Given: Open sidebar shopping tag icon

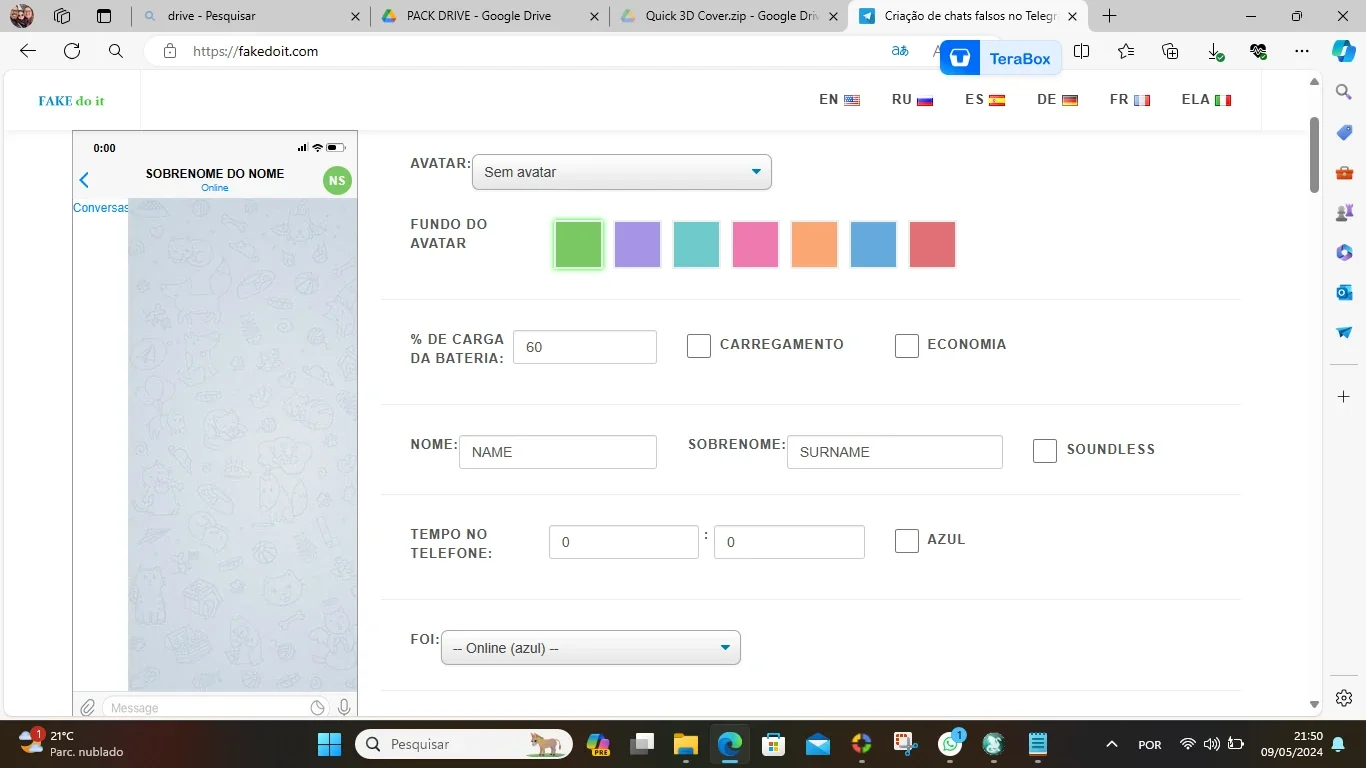Looking at the screenshot, I should (1344, 132).
